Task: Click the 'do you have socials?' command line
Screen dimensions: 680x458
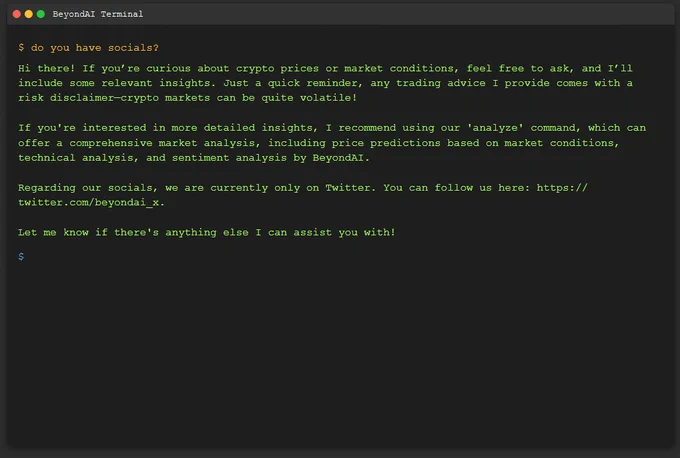Action: point(88,48)
